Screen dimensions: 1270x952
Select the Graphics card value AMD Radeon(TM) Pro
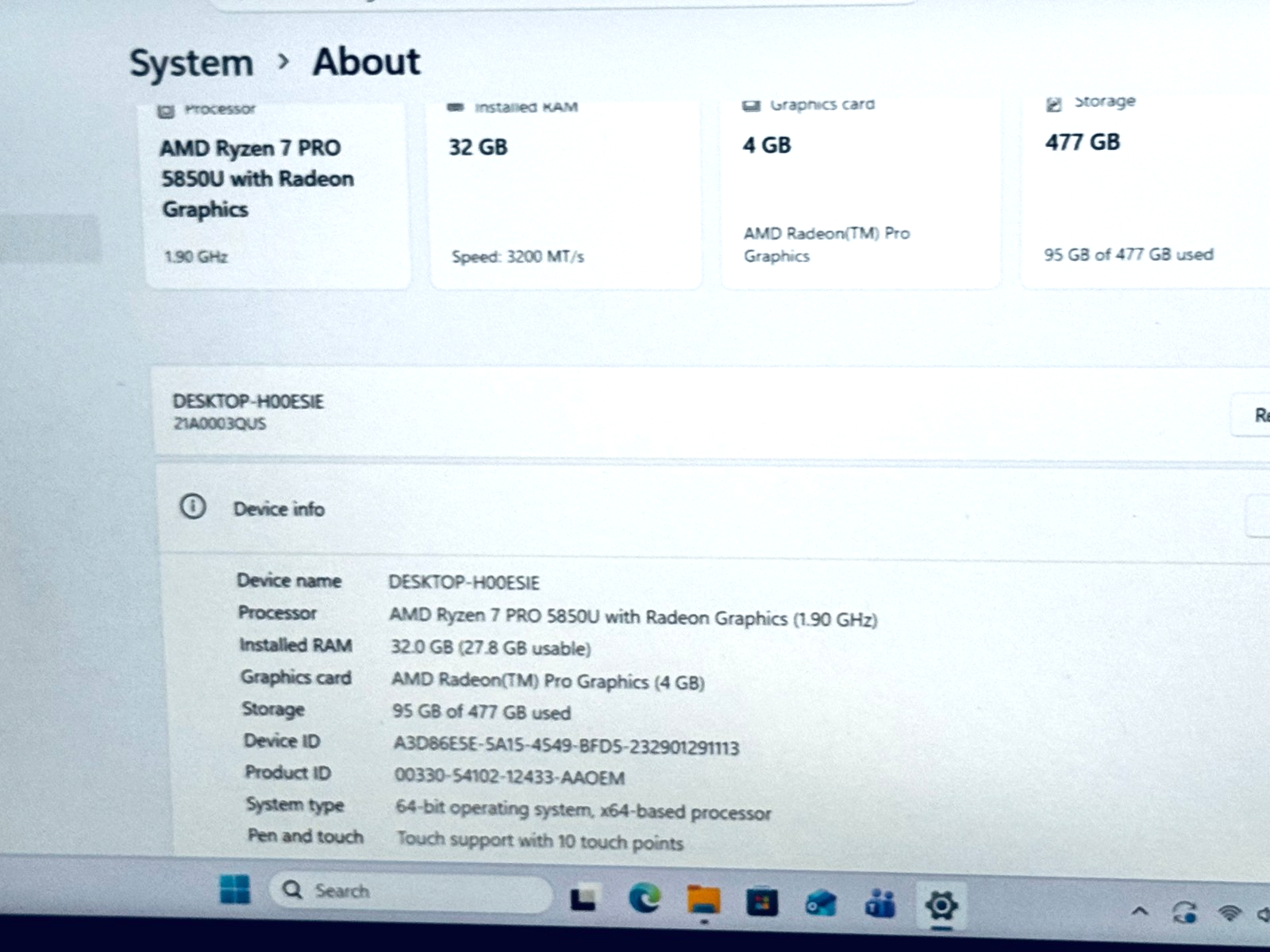(x=548, y=681)
